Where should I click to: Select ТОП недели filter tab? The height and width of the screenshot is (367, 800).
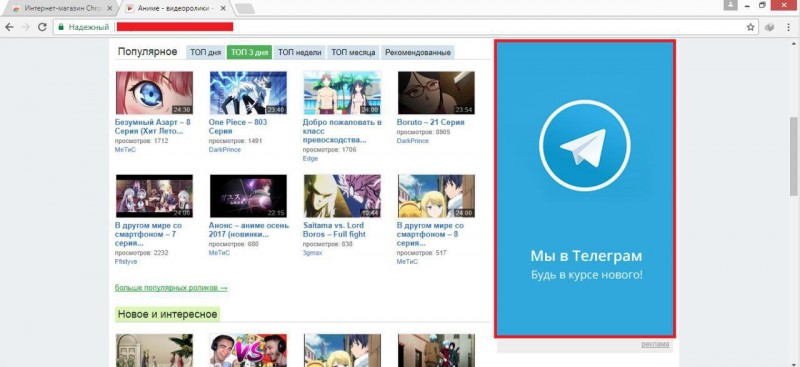pyautogui.click(x=299, y=52)
